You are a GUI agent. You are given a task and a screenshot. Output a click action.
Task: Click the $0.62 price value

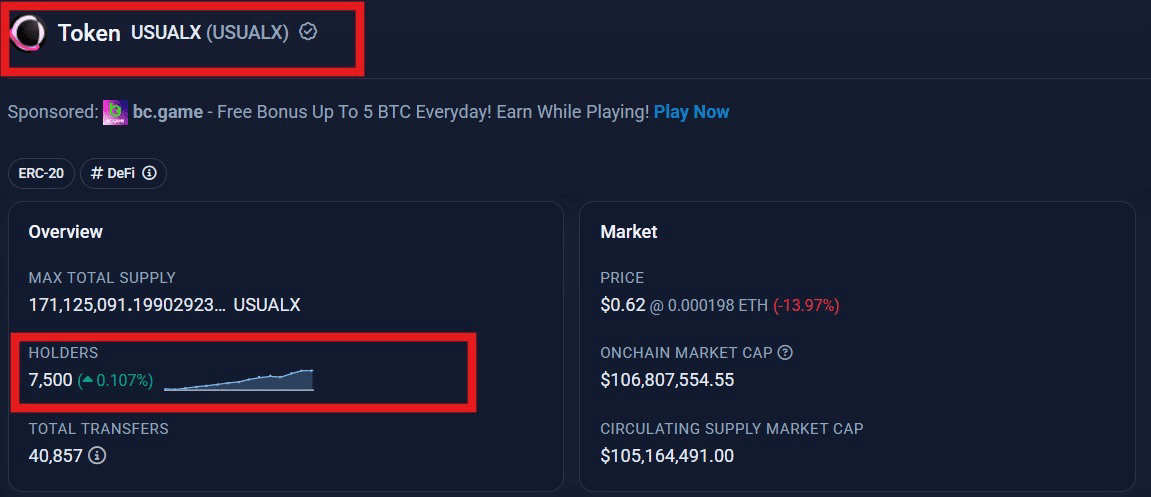tap(622, 305)
